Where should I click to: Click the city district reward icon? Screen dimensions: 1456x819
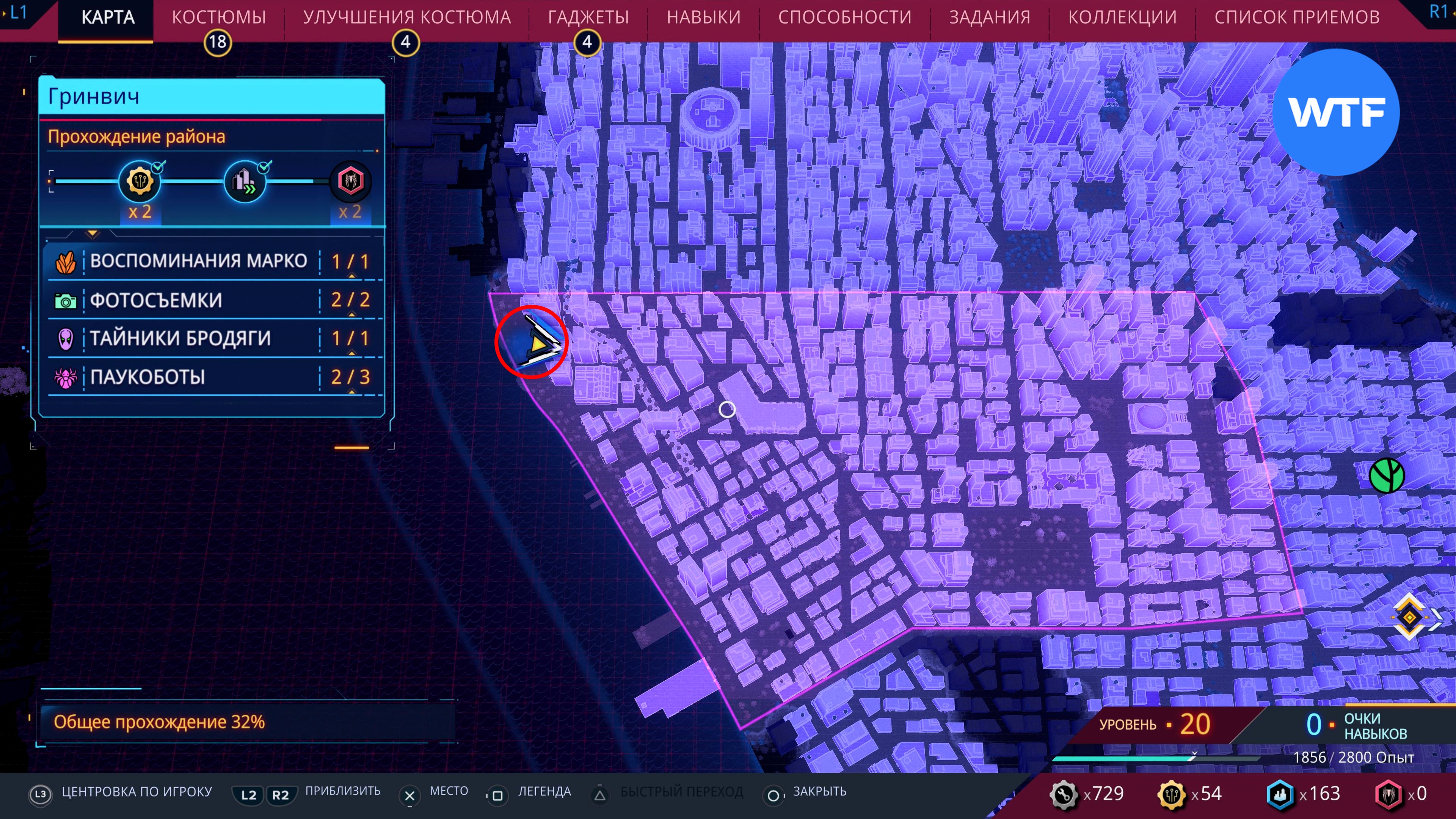245,182
